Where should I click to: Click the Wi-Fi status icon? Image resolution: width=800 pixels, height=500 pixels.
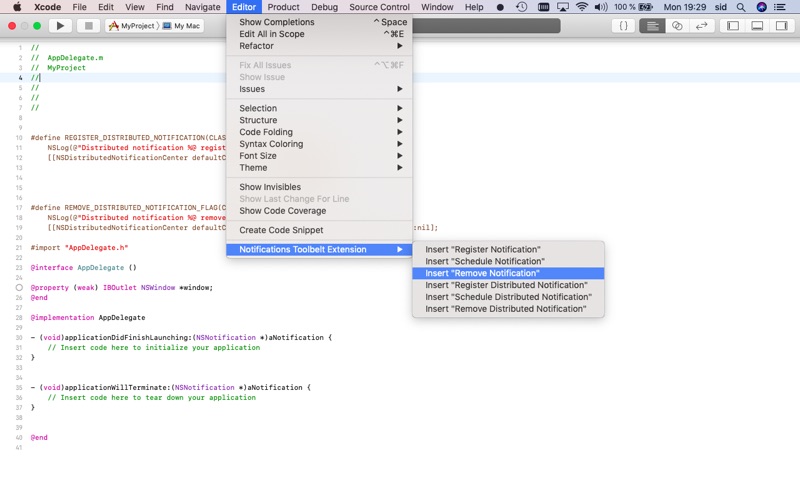point(581,7)
